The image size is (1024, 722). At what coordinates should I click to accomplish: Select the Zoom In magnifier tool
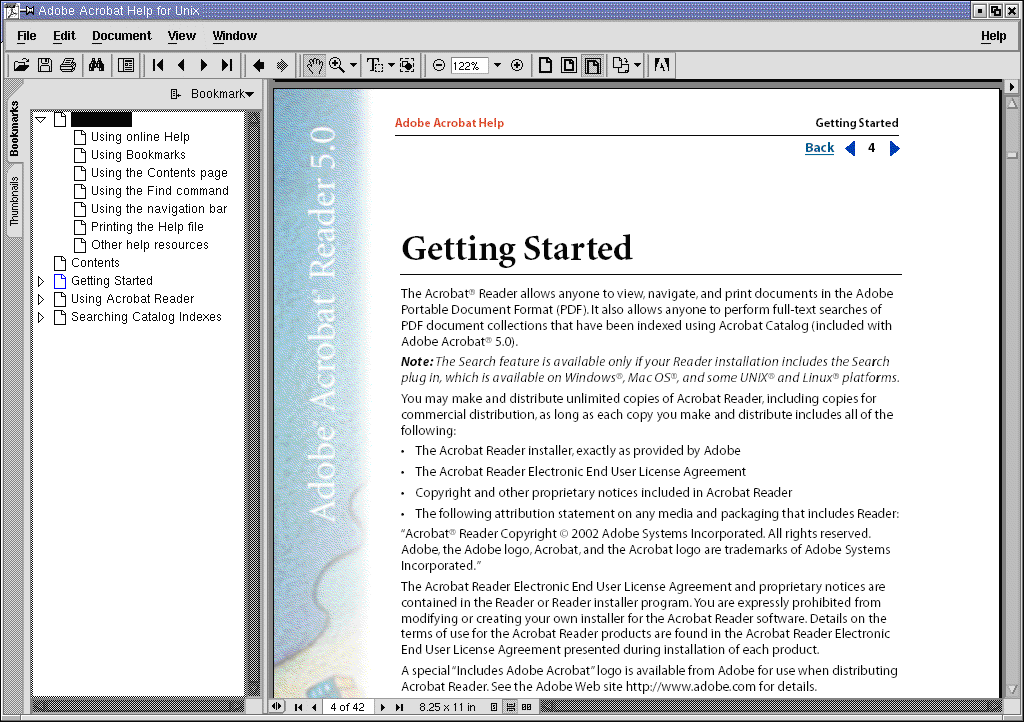pyautogui.click(x=337, y=65)
